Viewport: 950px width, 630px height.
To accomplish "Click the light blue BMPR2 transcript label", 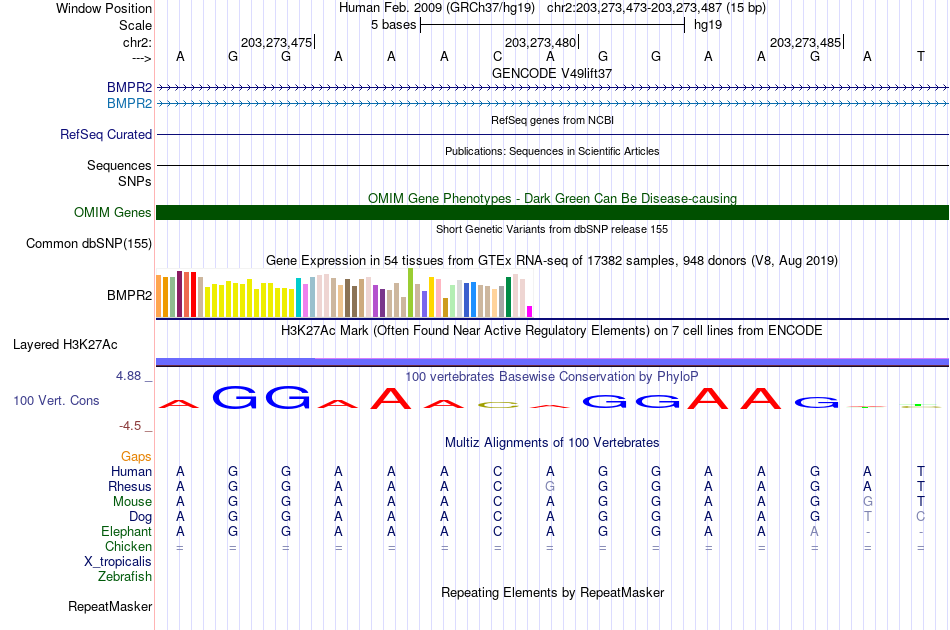I will [x=129, y=104].
